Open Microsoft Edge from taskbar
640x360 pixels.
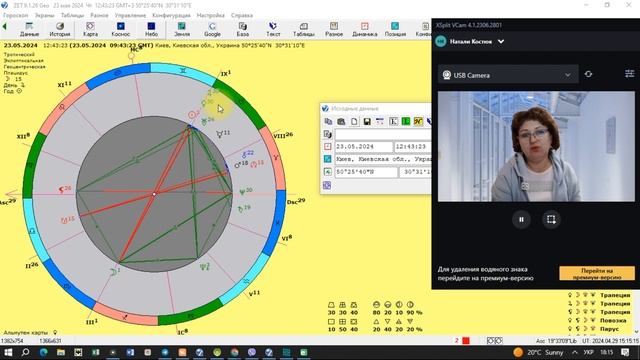(x=43, y=352)
